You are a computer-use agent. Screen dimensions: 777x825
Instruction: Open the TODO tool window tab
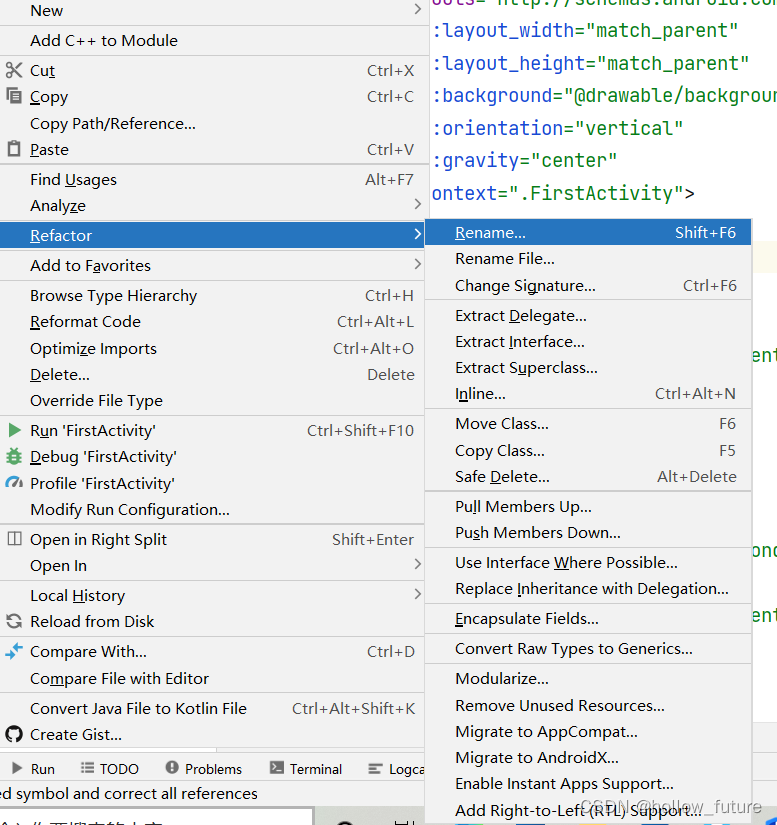point(109,769)
